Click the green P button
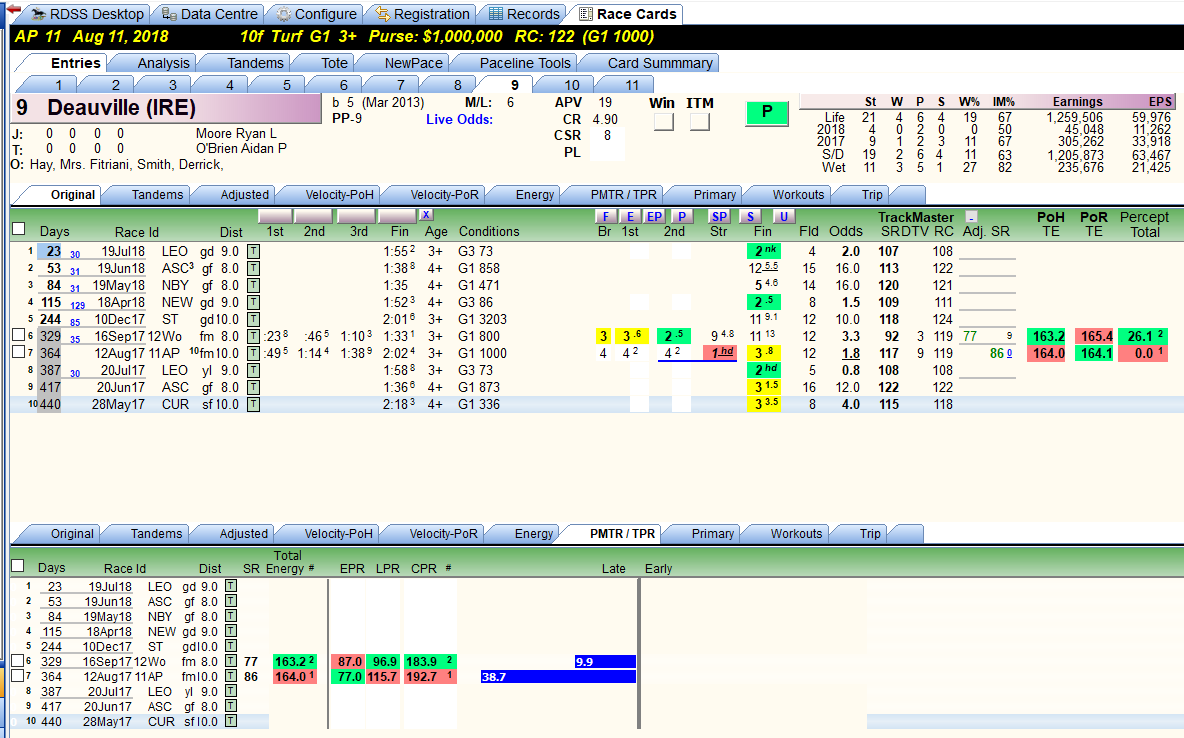Screen dimensions: 1184x738 click(x=767, y=113)
